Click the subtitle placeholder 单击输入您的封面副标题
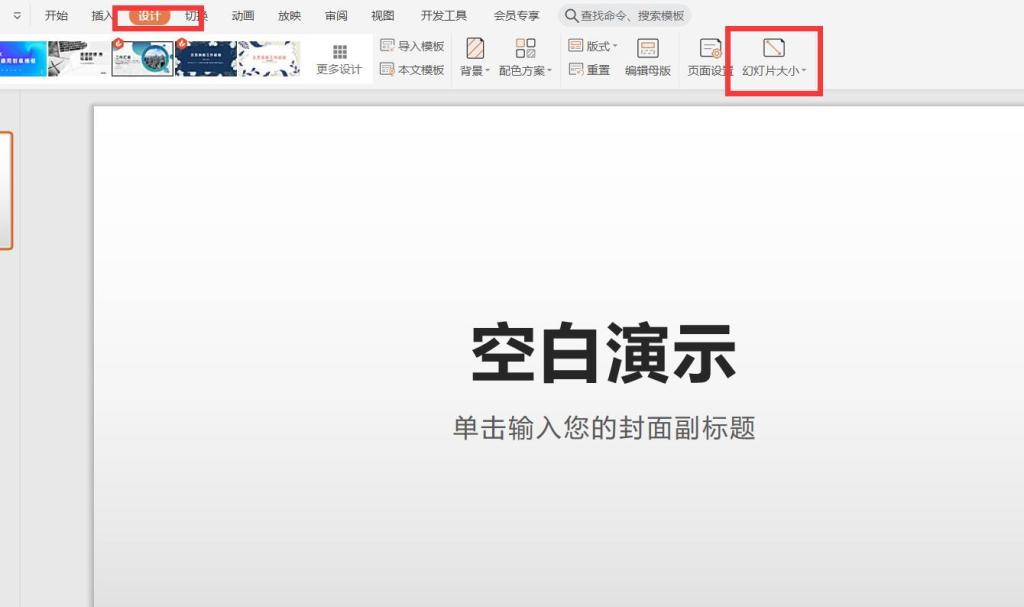 [x=603, y=428]
